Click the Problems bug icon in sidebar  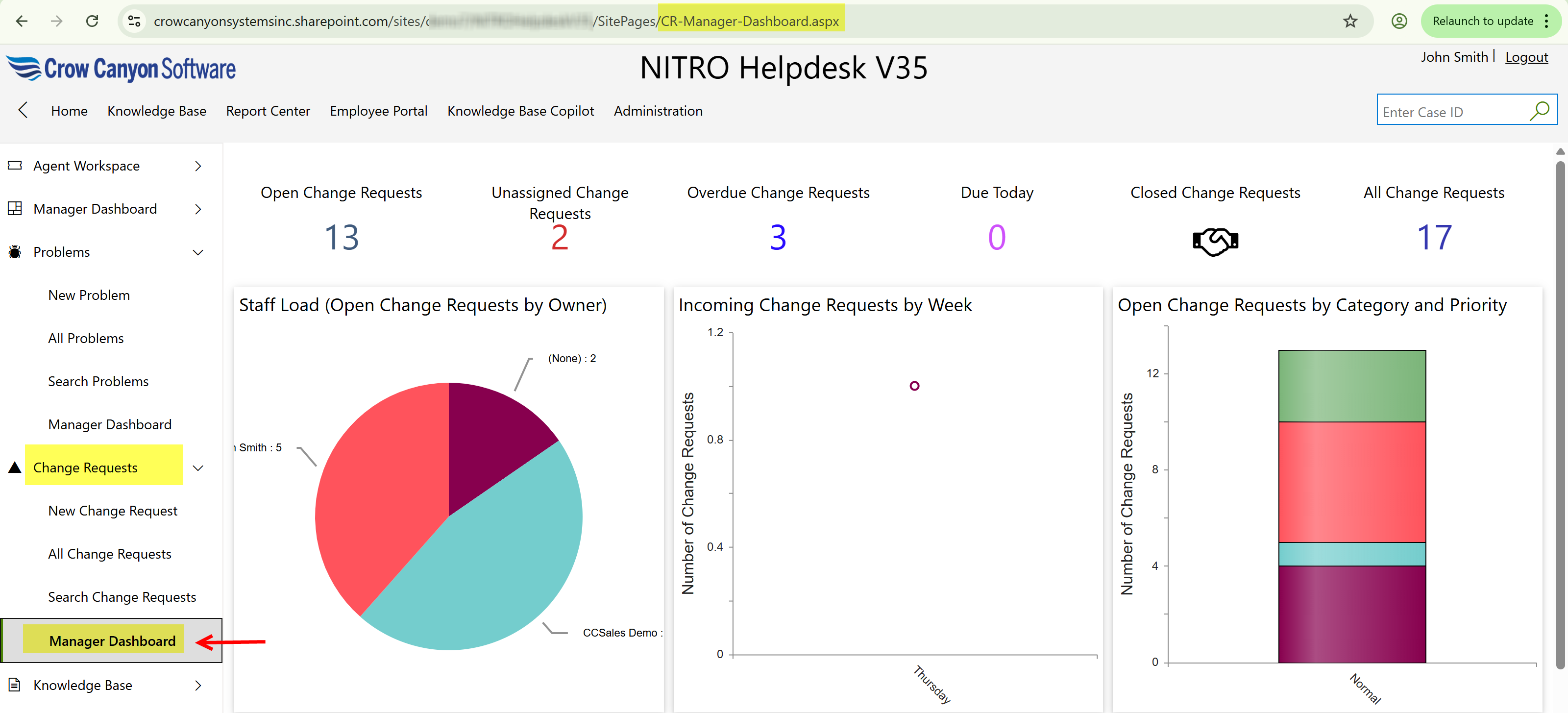pos(15,251)
